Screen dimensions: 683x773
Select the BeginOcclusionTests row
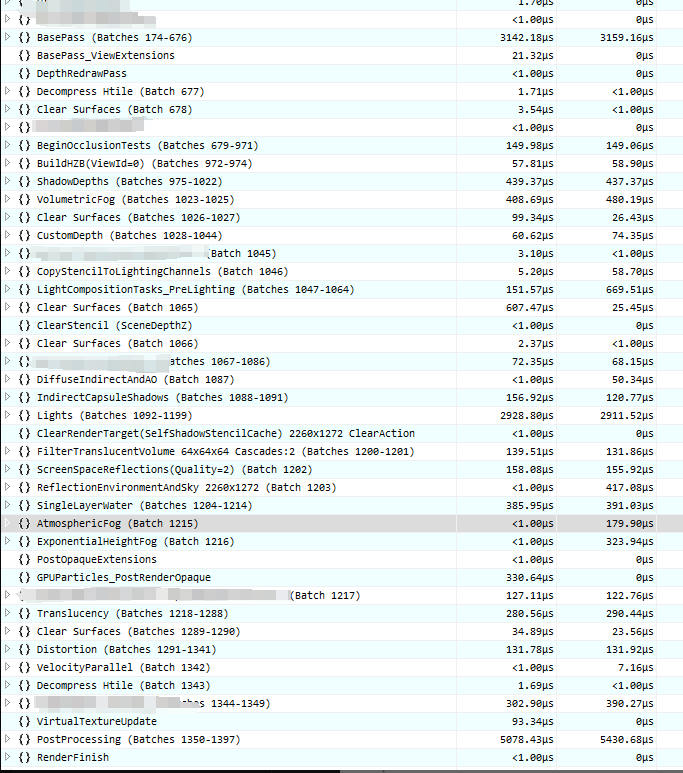point(341,145)
